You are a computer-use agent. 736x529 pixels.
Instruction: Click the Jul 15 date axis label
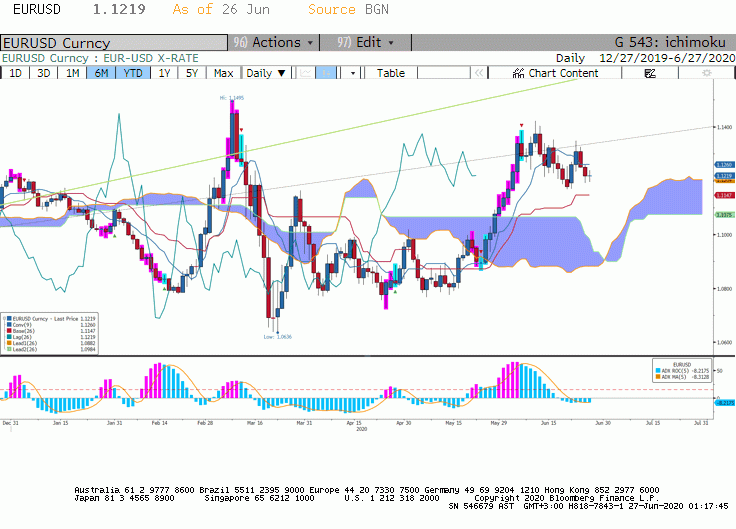653,423
